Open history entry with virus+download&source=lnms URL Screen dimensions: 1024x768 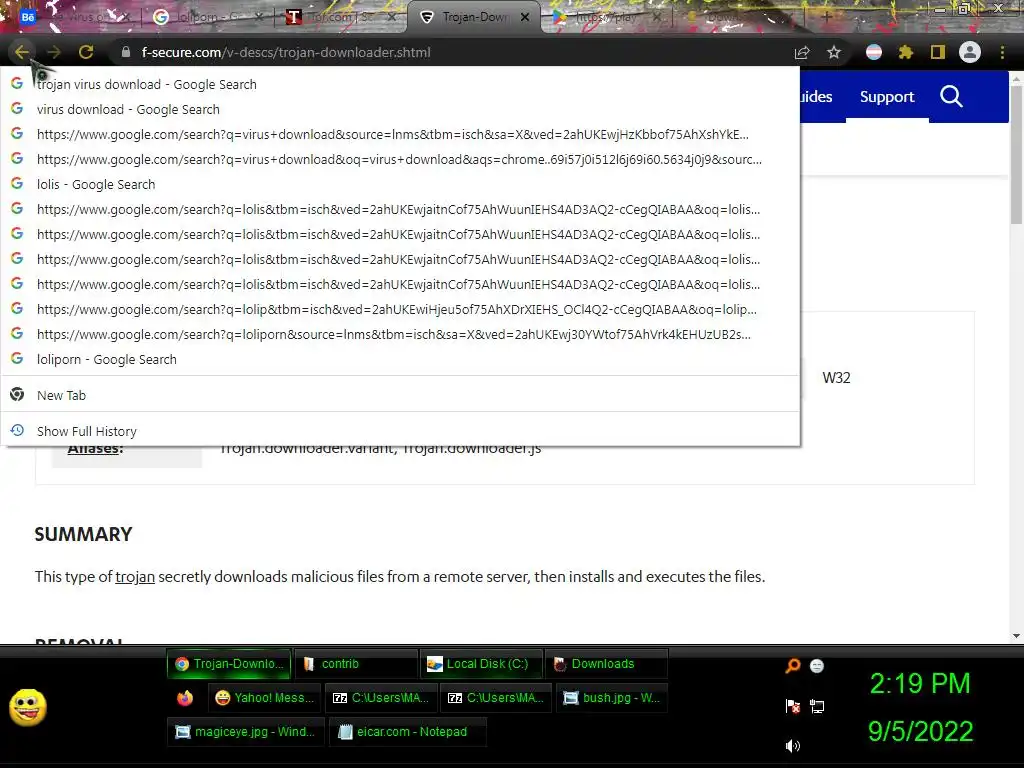pos(400,135)
